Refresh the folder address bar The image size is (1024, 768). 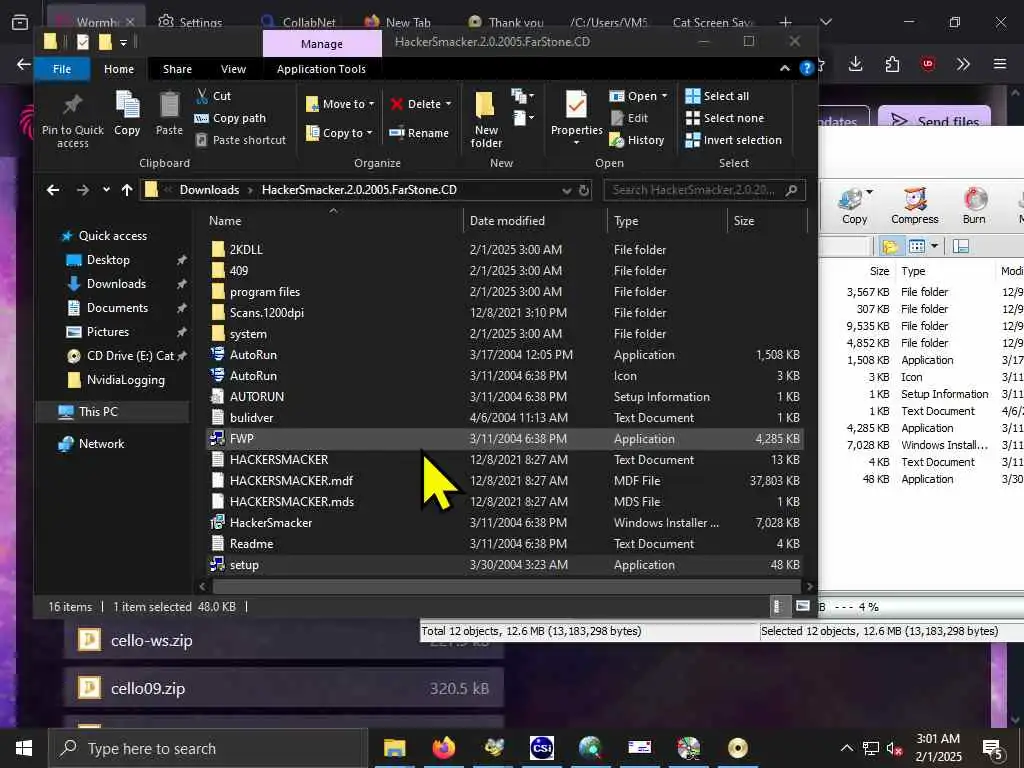coord(584,190)
